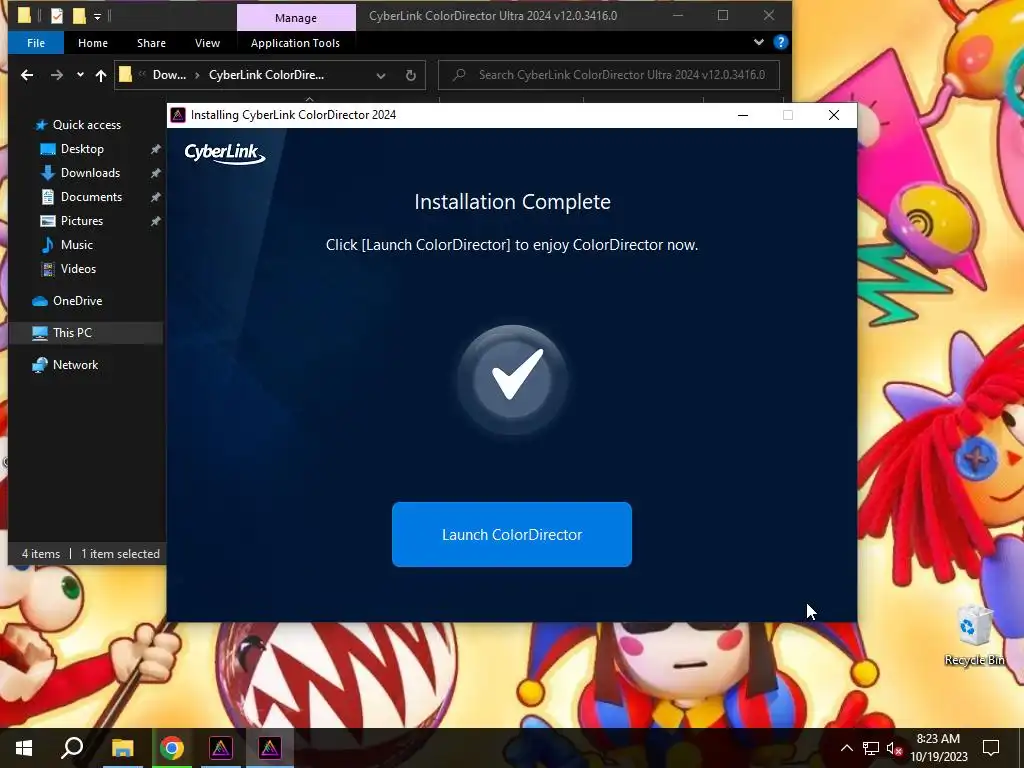The height and width of the screenshot is (768, 1024).
Task: Click New folder quick access icon
Action: (79, 16)
